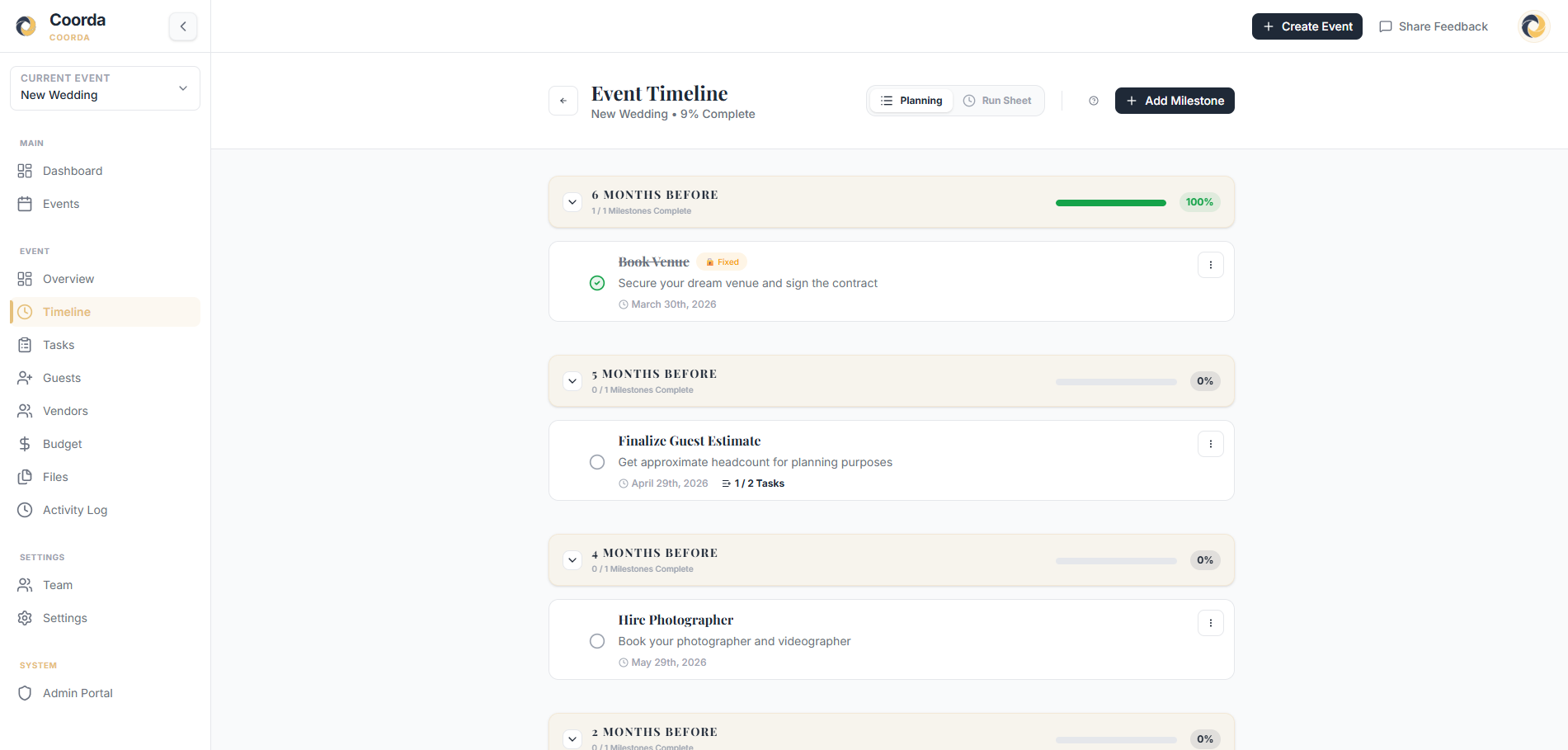Collapse the 6 Months Before section
This screenshot has width=1568, height=750.
point(572,202)
